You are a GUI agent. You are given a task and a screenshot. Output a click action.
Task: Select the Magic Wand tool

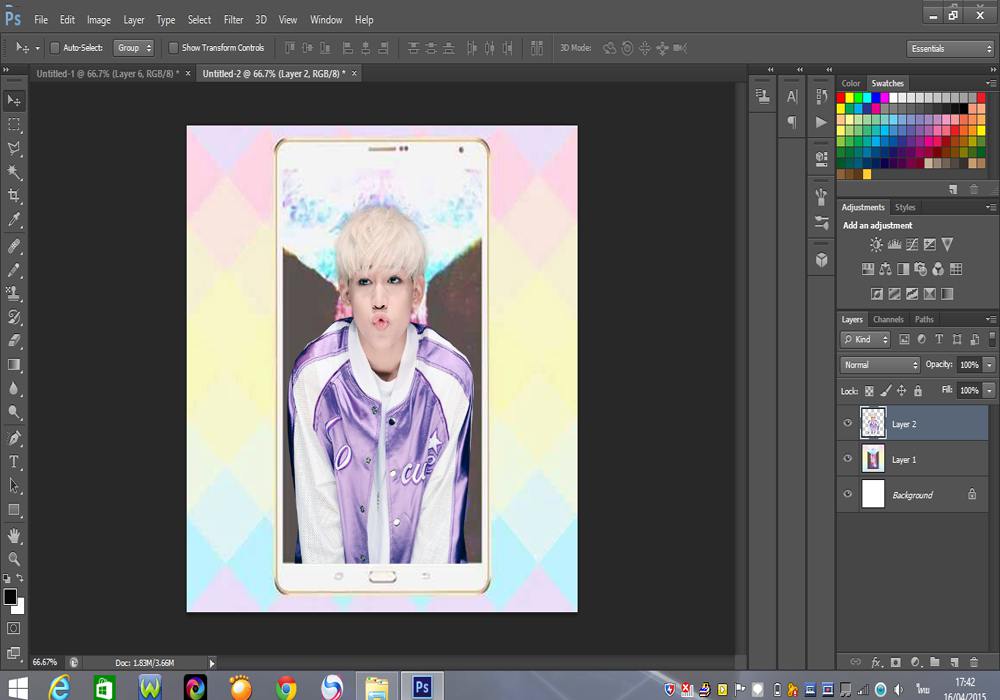point(14,172)
